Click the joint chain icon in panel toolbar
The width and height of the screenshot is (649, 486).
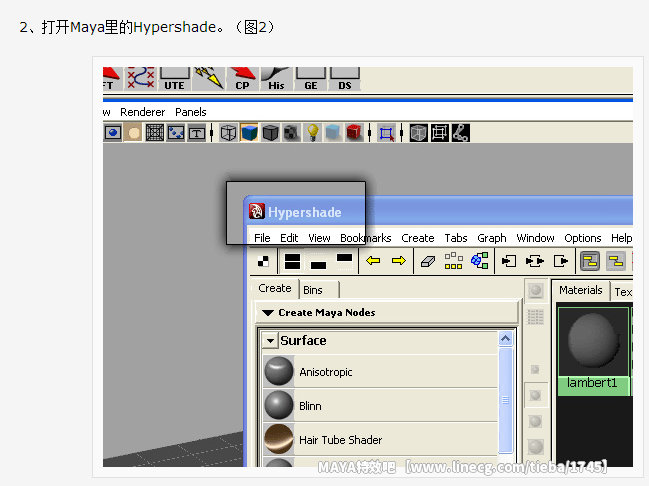coord(460,133)
